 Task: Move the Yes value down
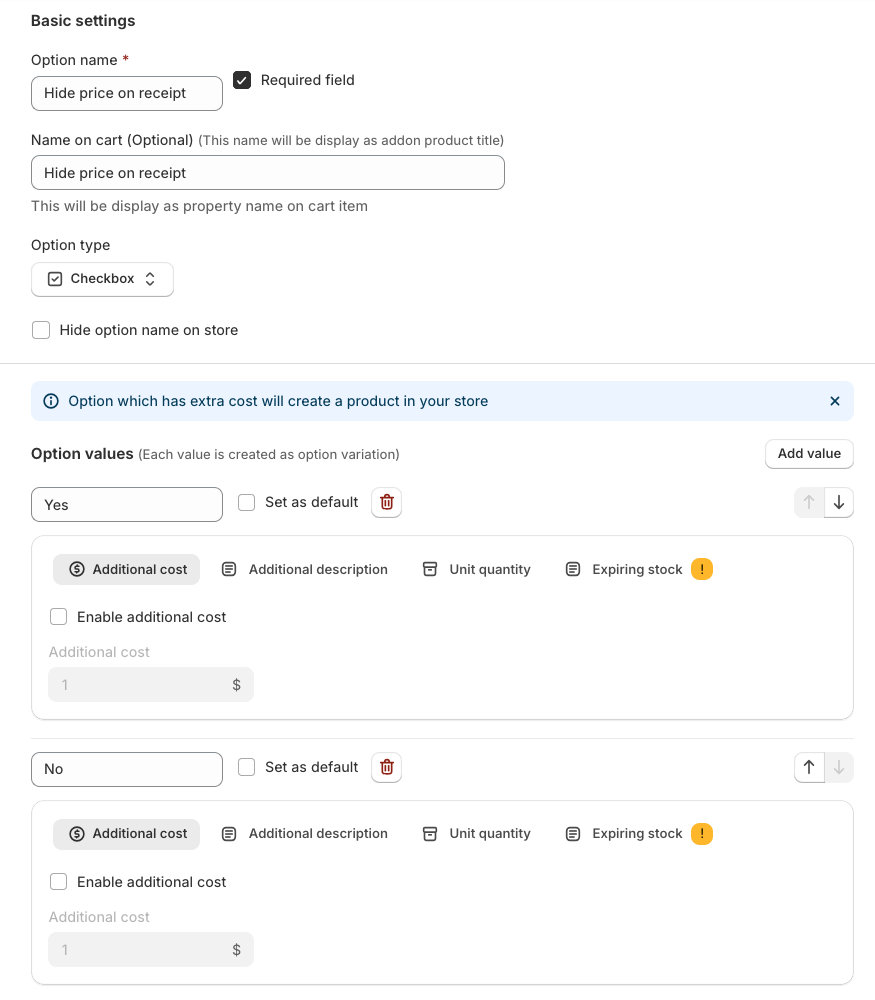(839, 503)
